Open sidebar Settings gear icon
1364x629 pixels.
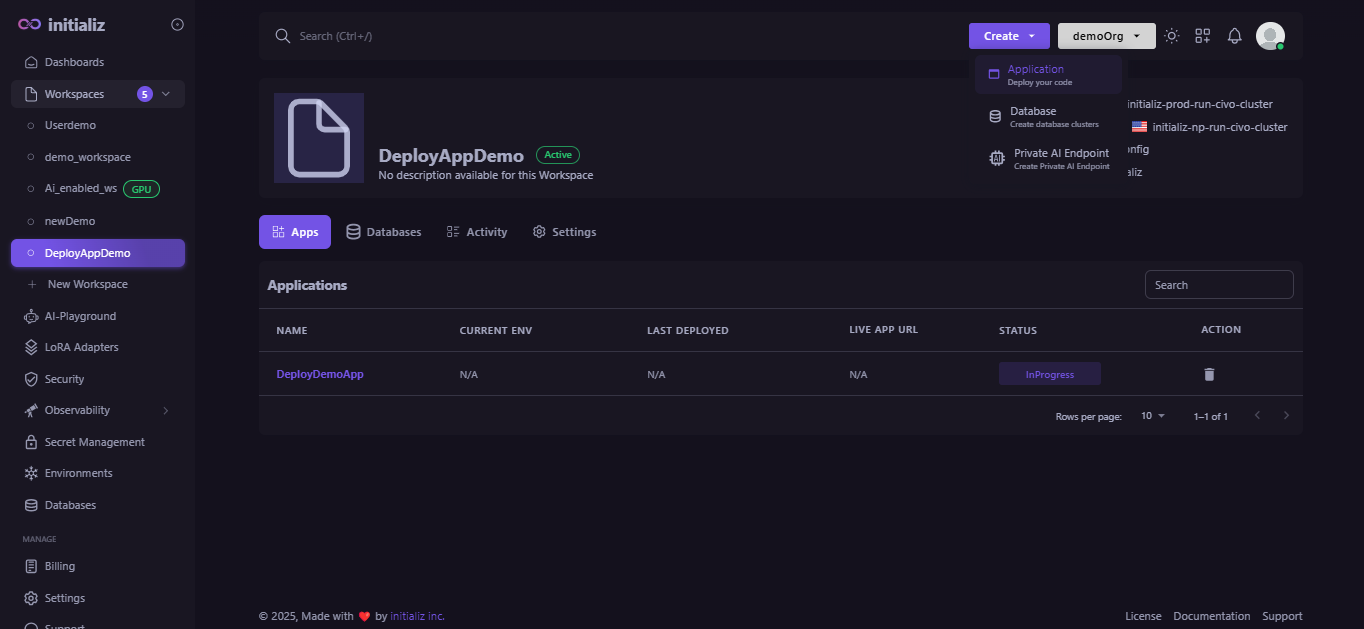pyautogui.click(x=31, y=598)
